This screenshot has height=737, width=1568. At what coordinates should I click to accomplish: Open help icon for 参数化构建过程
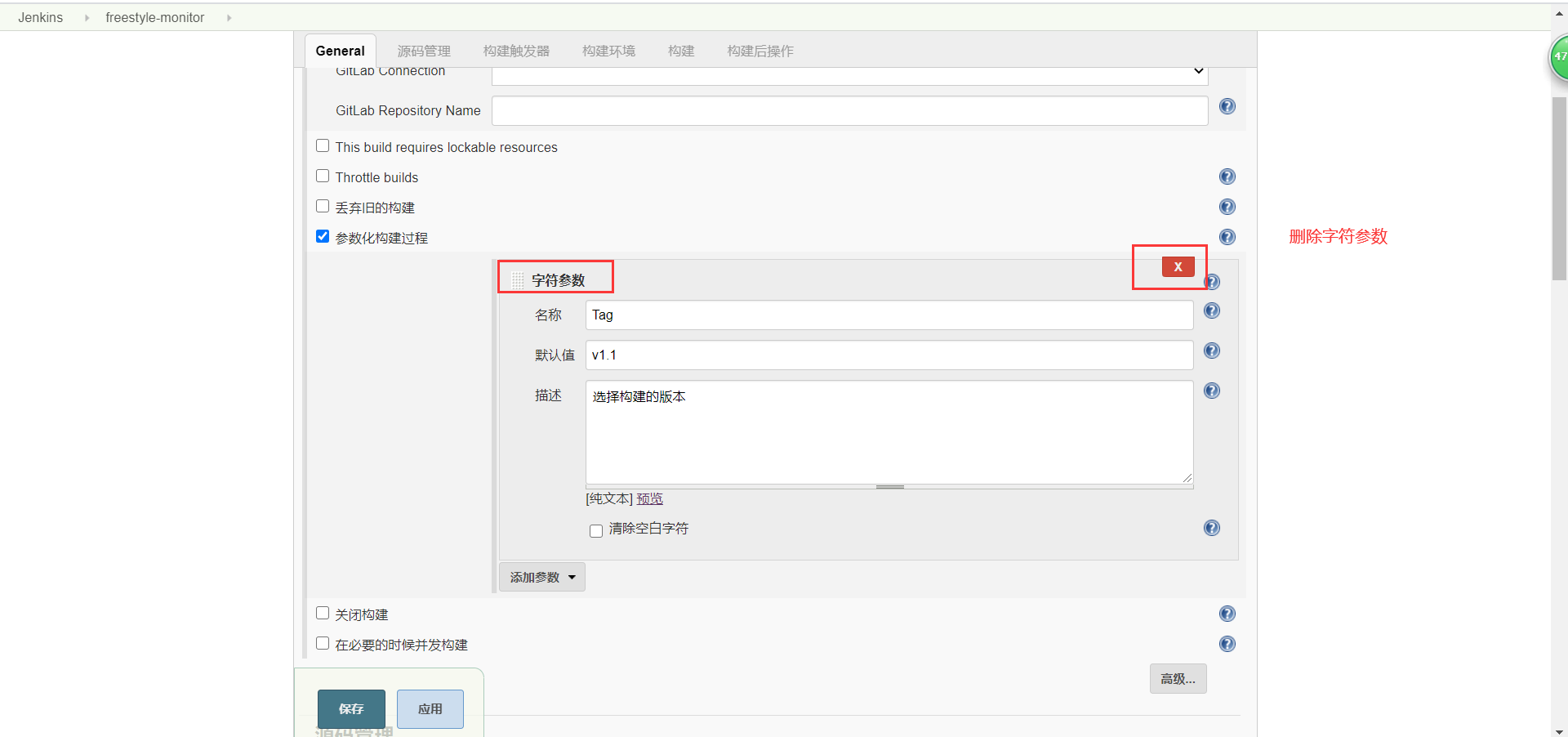(x=1227, y=237)
